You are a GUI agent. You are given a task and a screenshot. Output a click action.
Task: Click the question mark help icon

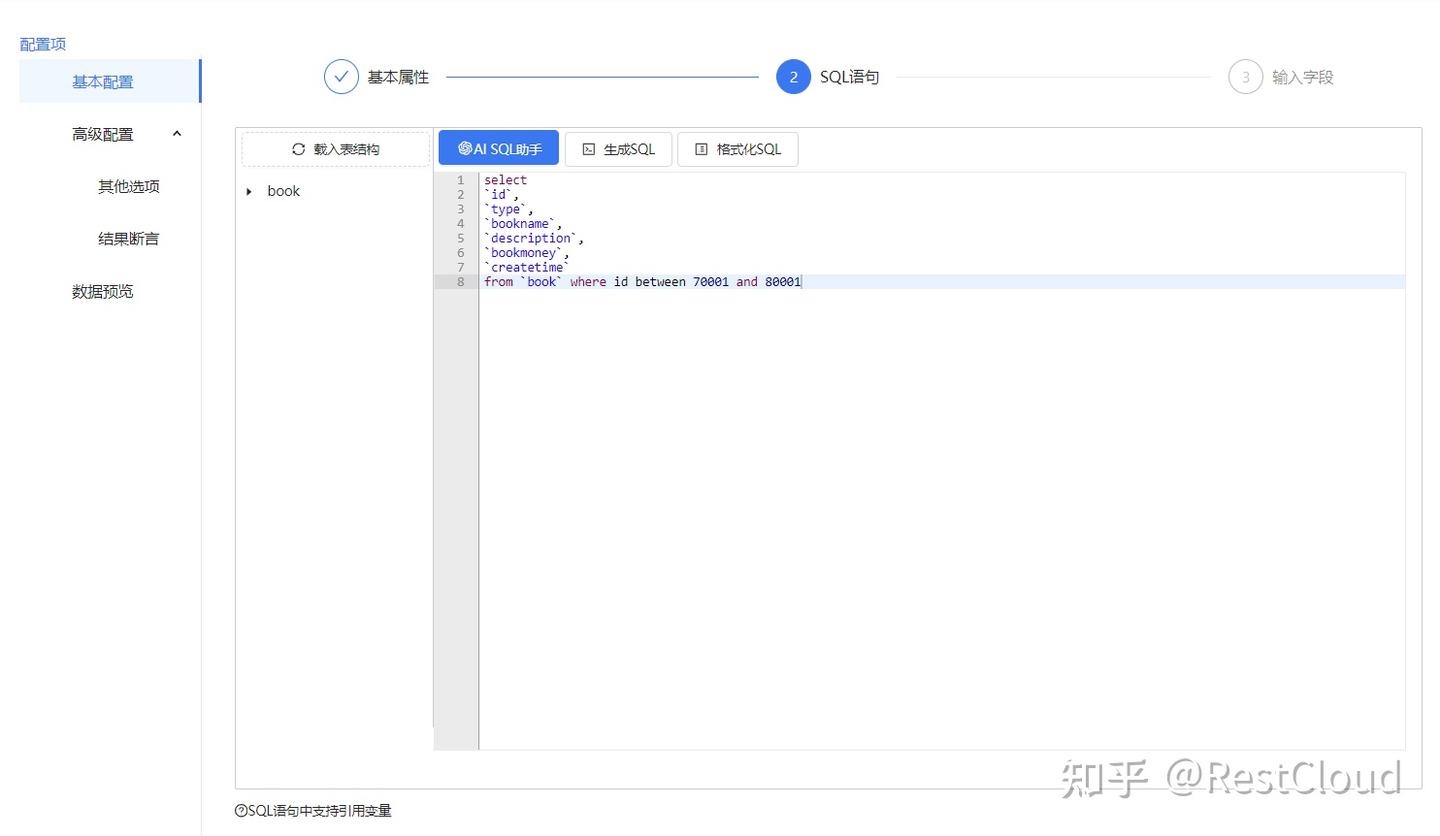(240, 811)
